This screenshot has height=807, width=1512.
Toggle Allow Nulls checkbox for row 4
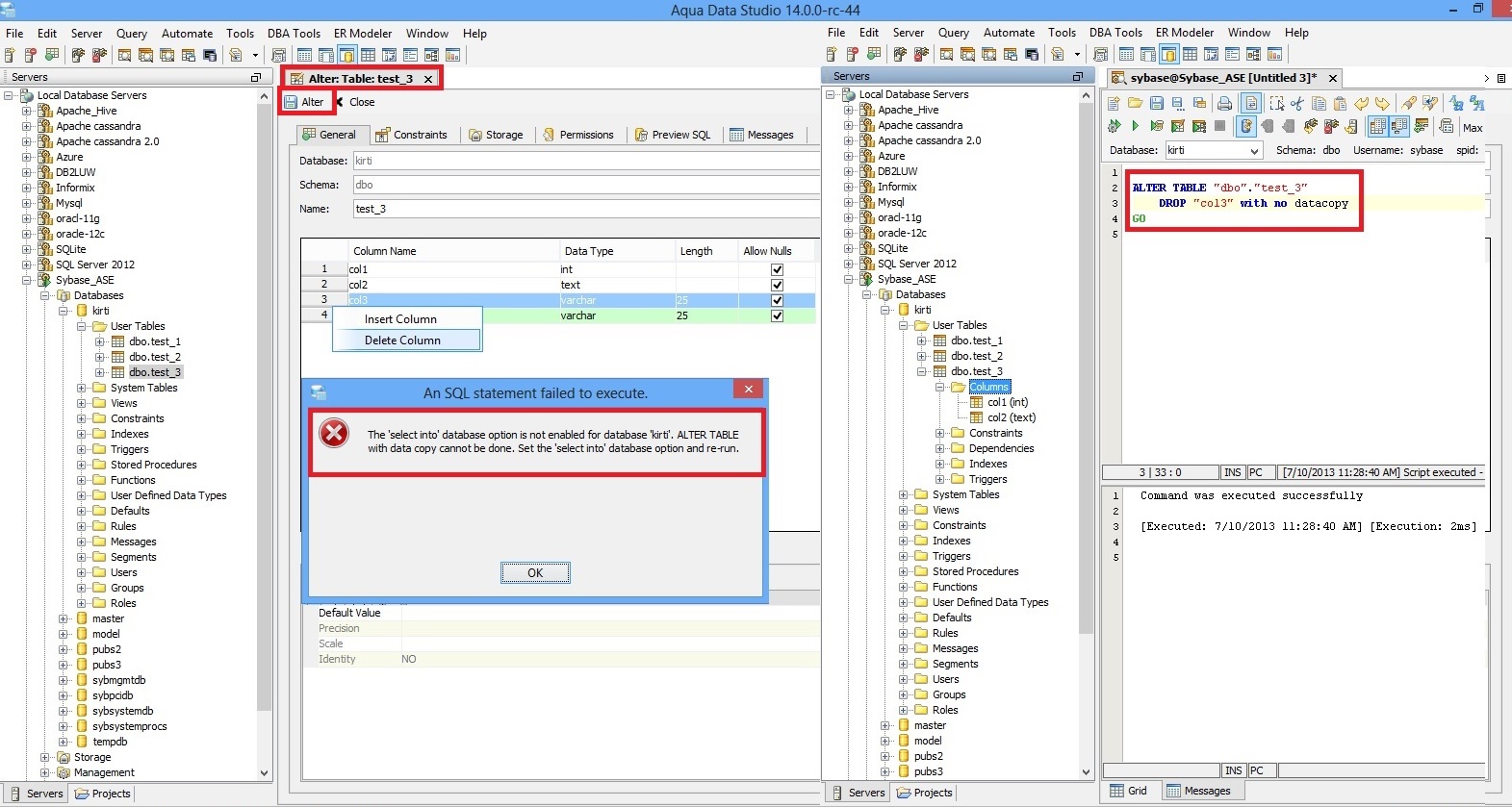[777, 315]
